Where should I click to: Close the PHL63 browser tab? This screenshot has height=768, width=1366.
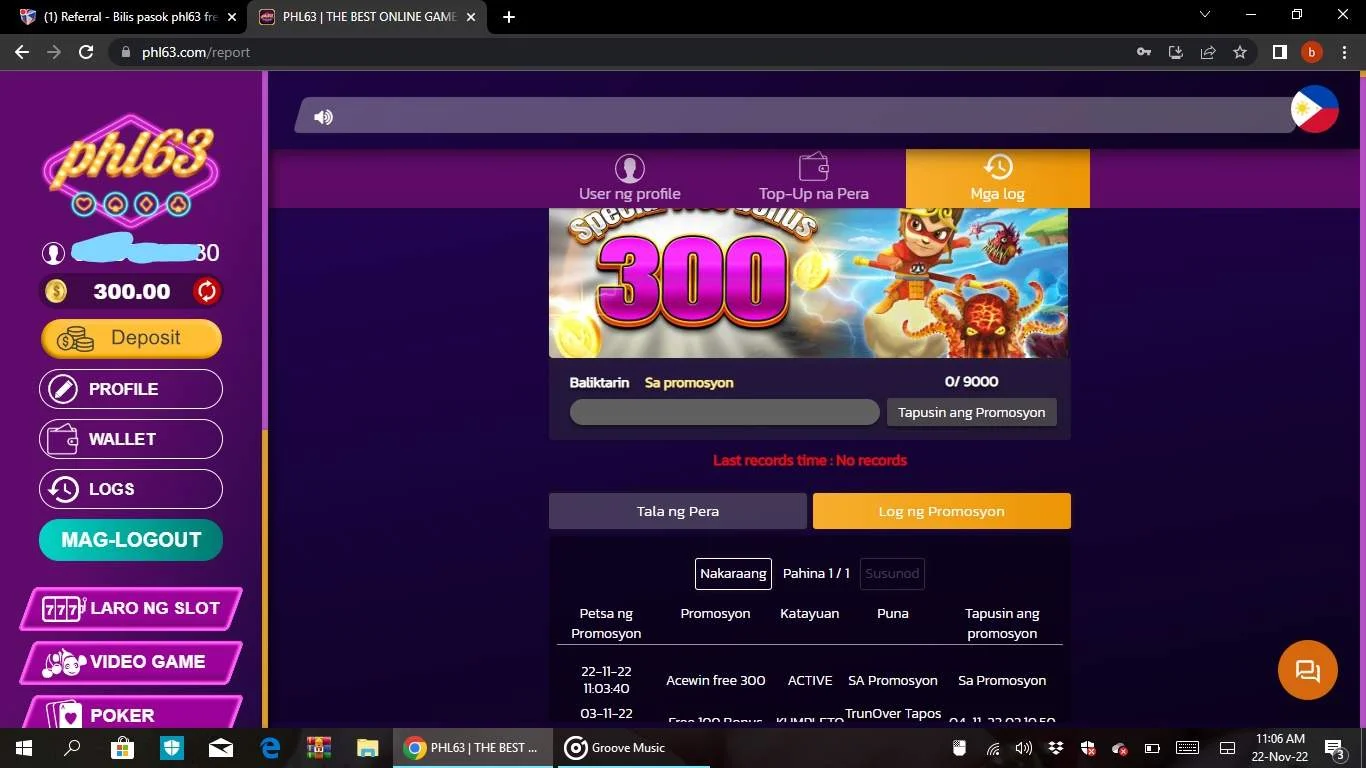point(471,17)
